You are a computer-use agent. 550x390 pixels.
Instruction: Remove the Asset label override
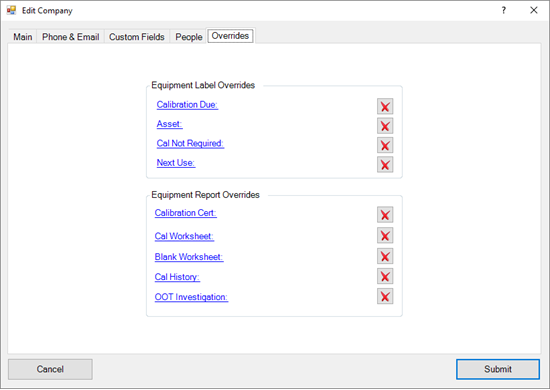385,126
